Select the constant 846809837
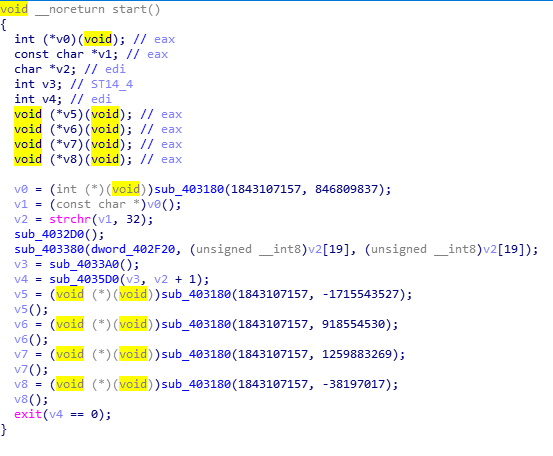 coord(346,189)
